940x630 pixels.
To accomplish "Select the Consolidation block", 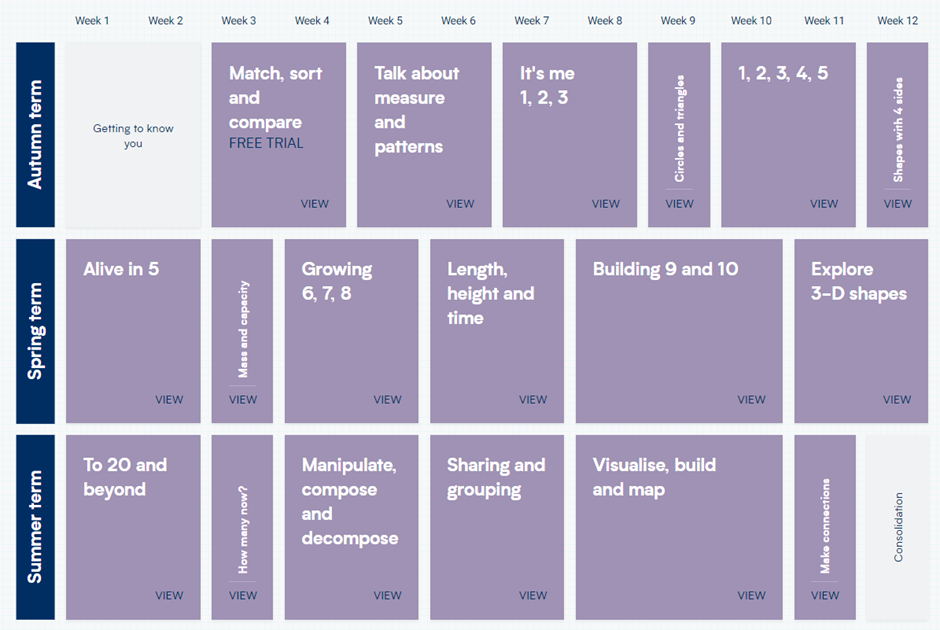I will (x=897, y=527).
